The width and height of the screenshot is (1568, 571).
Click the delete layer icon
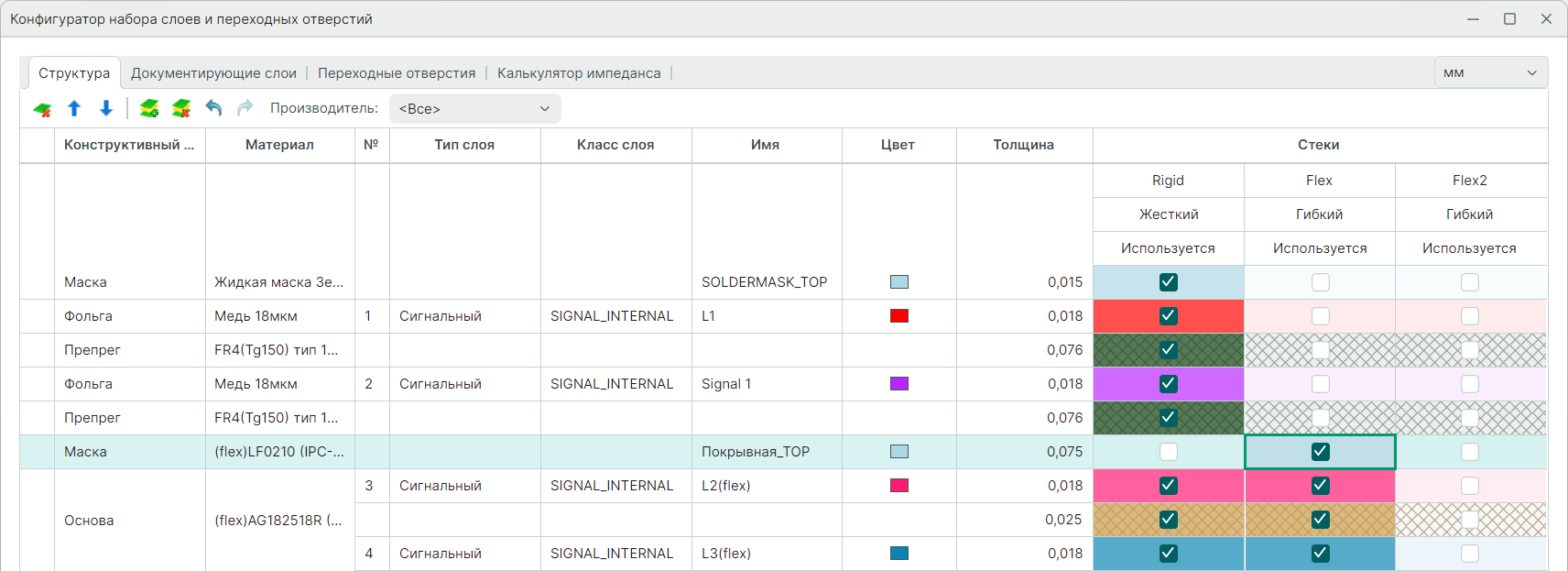[x=42, y=109]
